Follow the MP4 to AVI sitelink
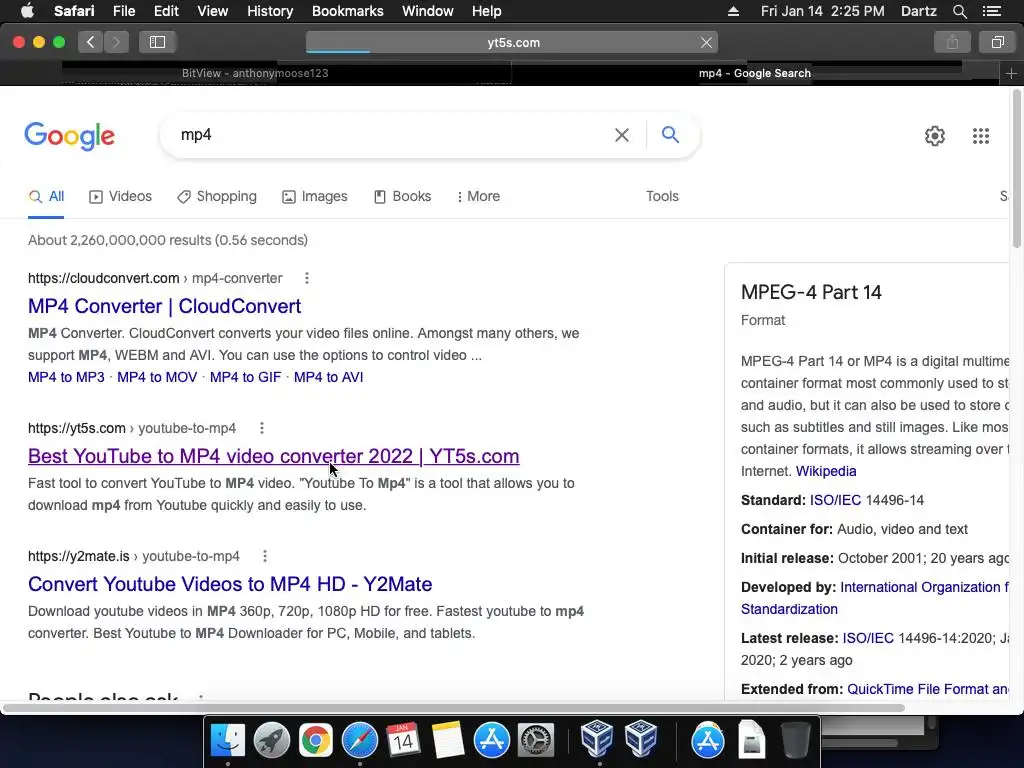Screen dimensions: 1024x768 (x=328, y=377)
